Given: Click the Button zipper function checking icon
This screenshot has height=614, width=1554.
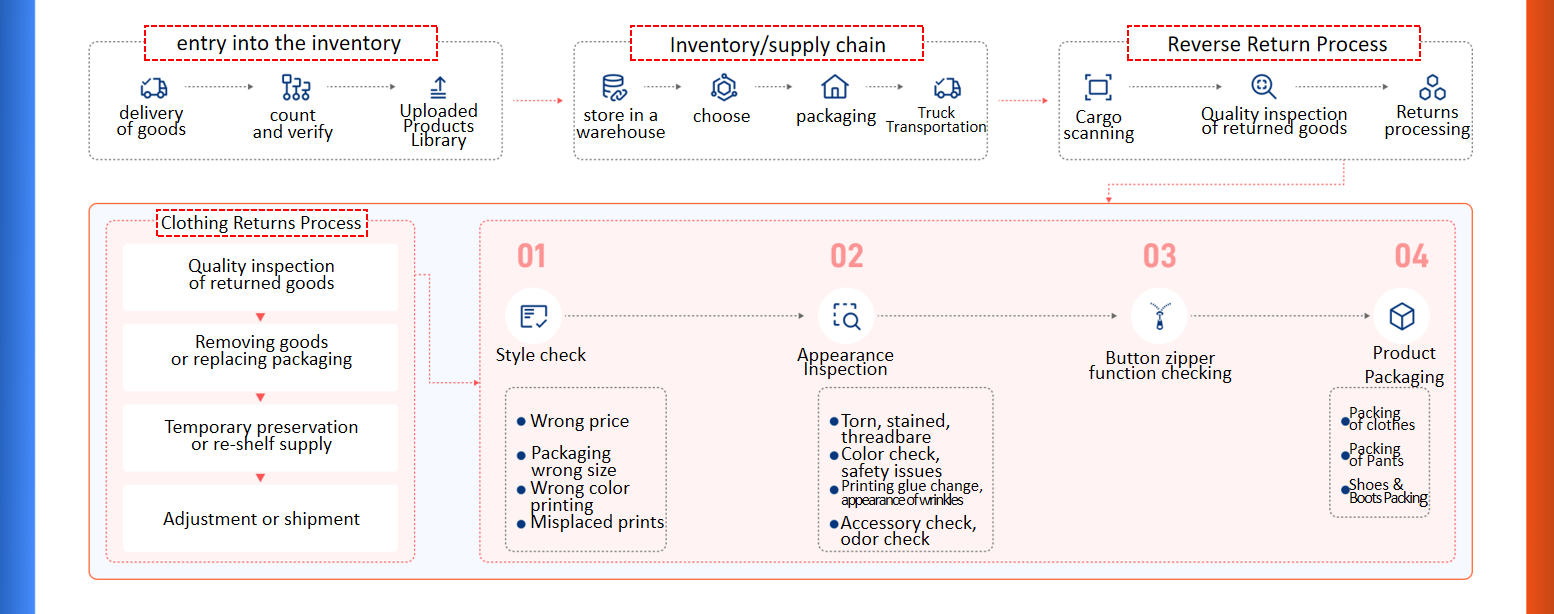Looking at the screenshot, I should pyautogui.click(x=1159, y=316).
